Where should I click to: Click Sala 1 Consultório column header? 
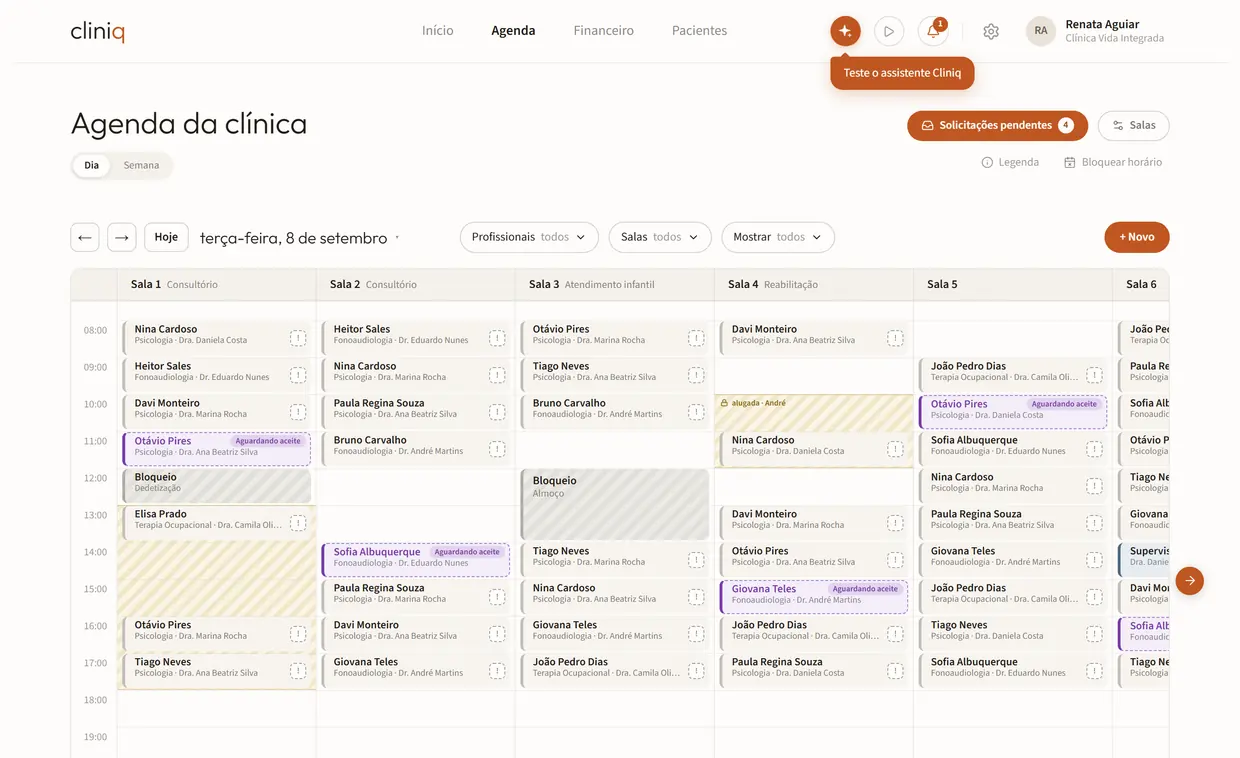pos(216,284)
